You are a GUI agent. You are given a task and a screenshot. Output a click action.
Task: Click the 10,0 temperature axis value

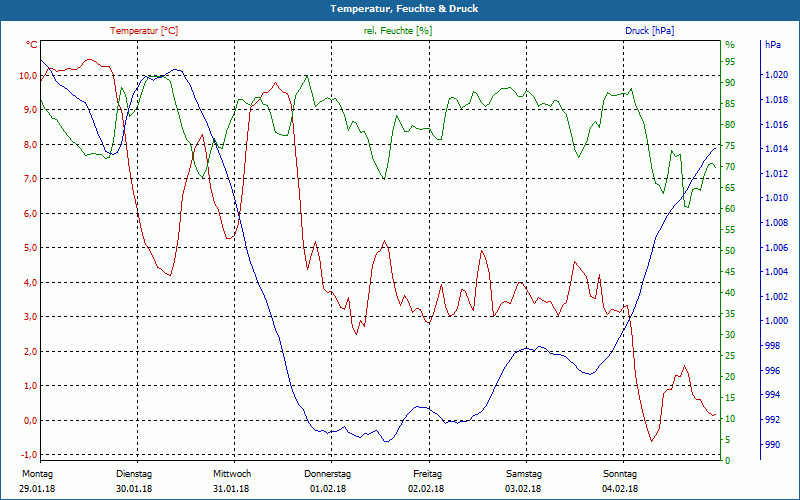[x=28, y=76]
